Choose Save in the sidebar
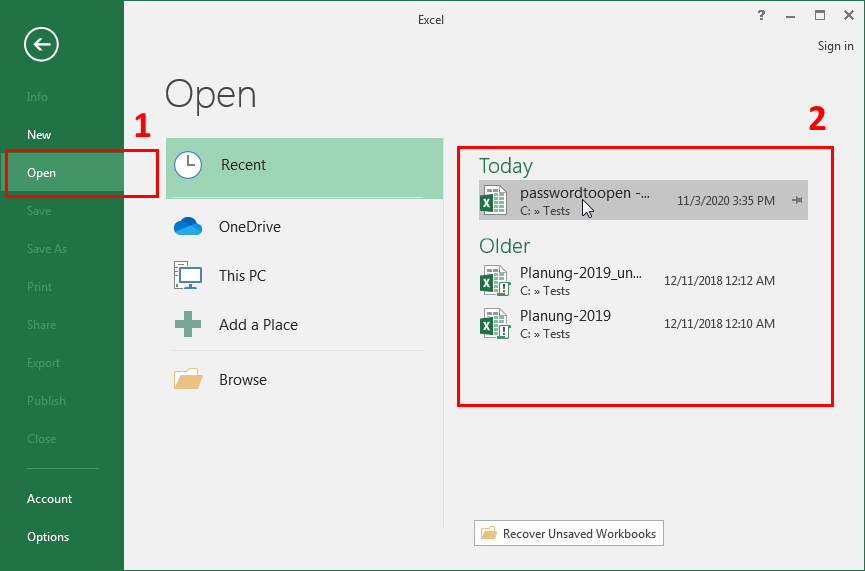 click(x=39, y=211)
